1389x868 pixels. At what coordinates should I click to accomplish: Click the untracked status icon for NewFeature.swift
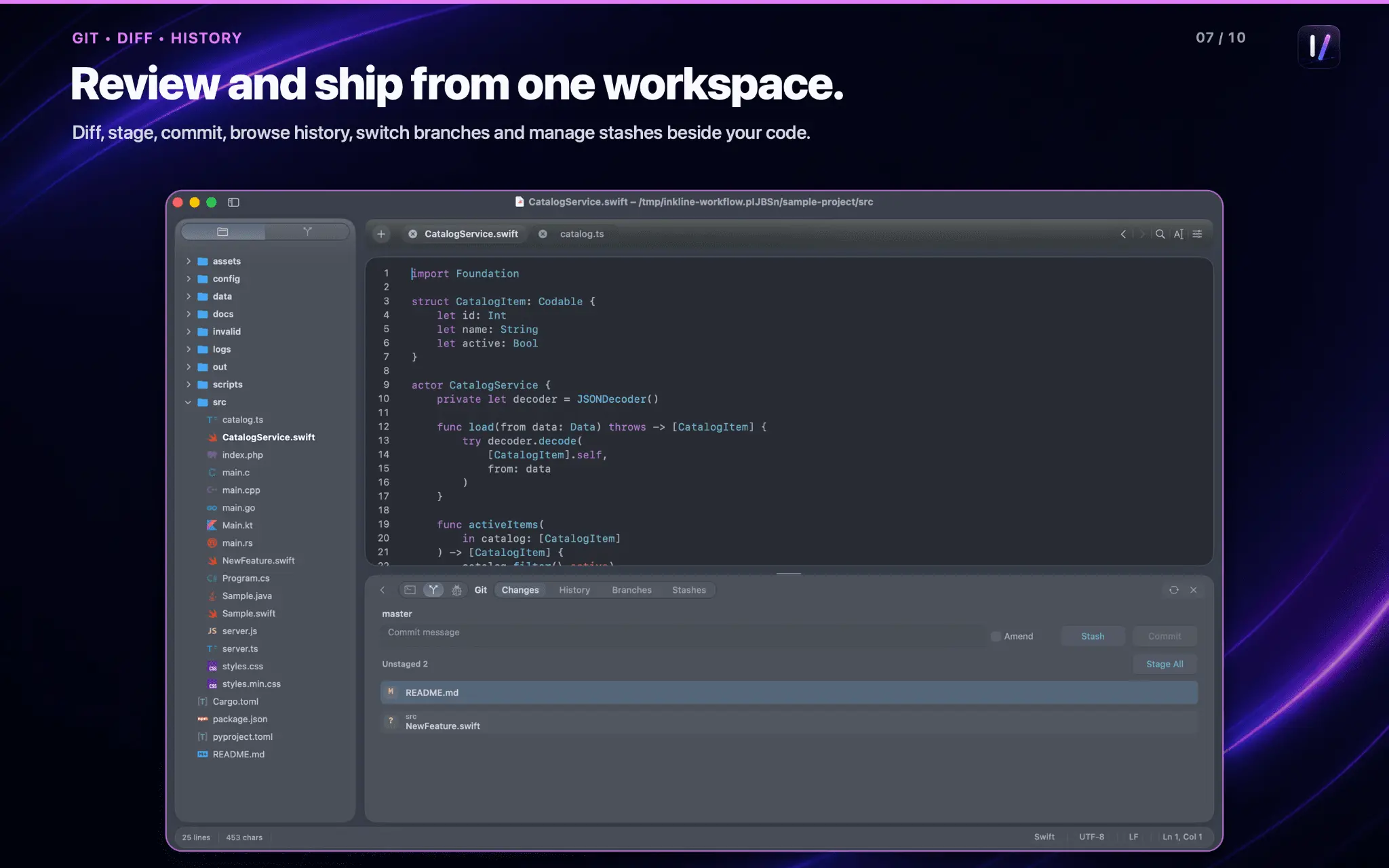tap(391, 721)
